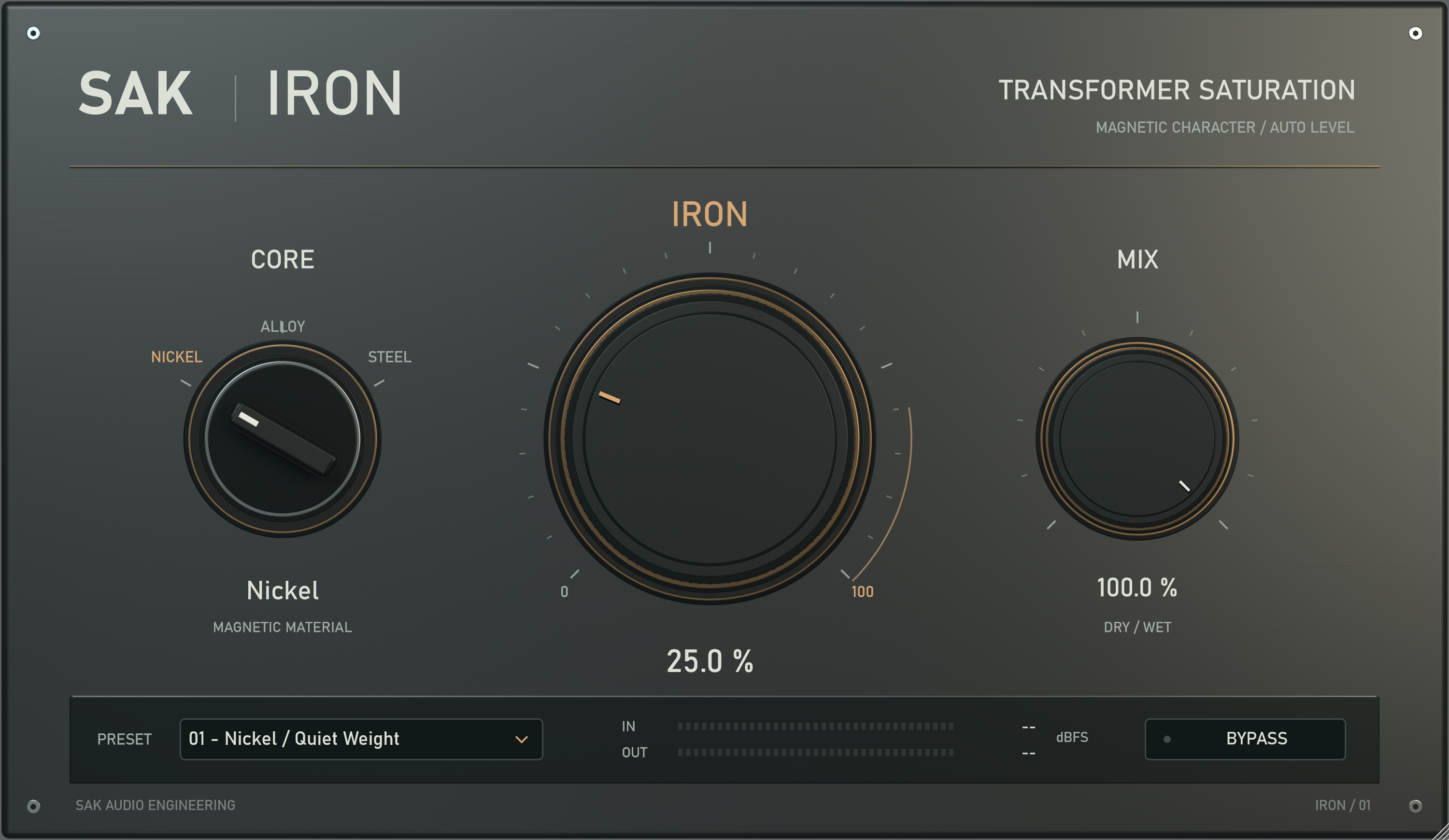Click the OUT level meter bar

815,752
